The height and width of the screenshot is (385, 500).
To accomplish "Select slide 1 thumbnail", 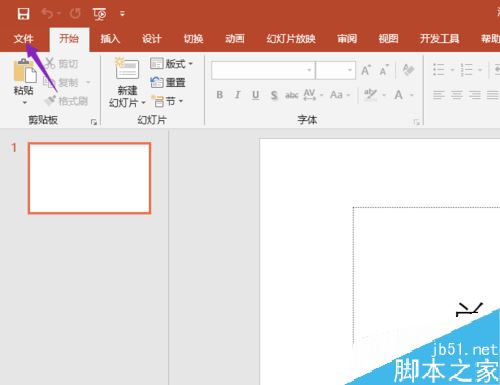I will (x=89, y=178).
